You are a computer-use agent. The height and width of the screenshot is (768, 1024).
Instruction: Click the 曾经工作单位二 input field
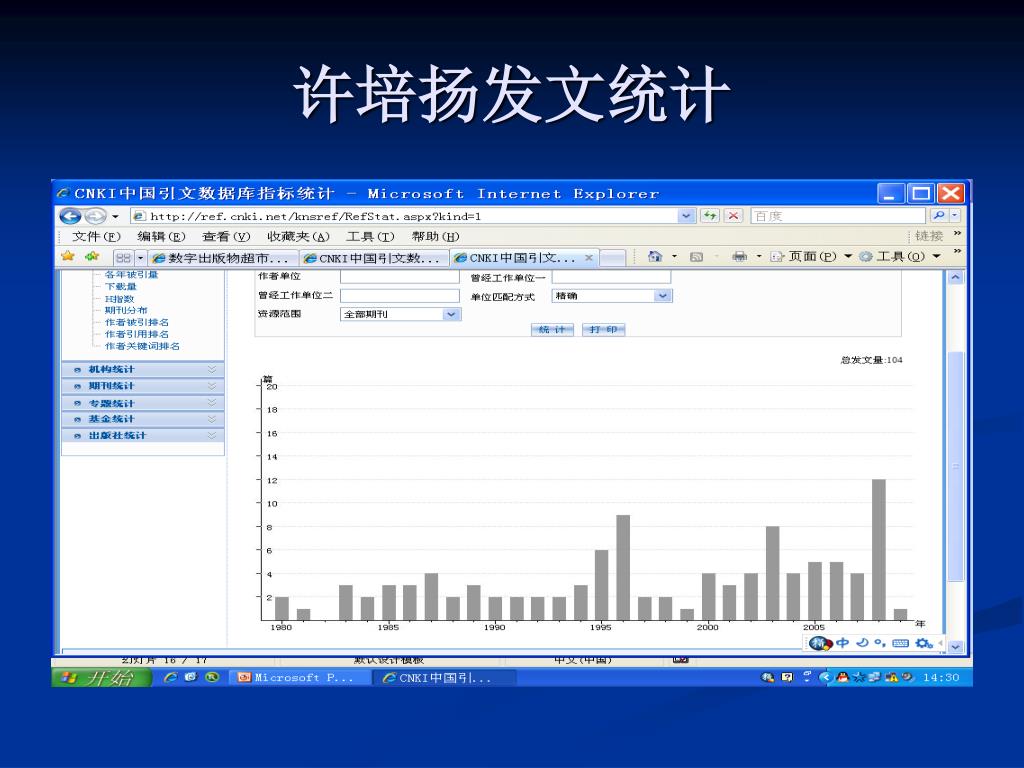tap(400, 296)
